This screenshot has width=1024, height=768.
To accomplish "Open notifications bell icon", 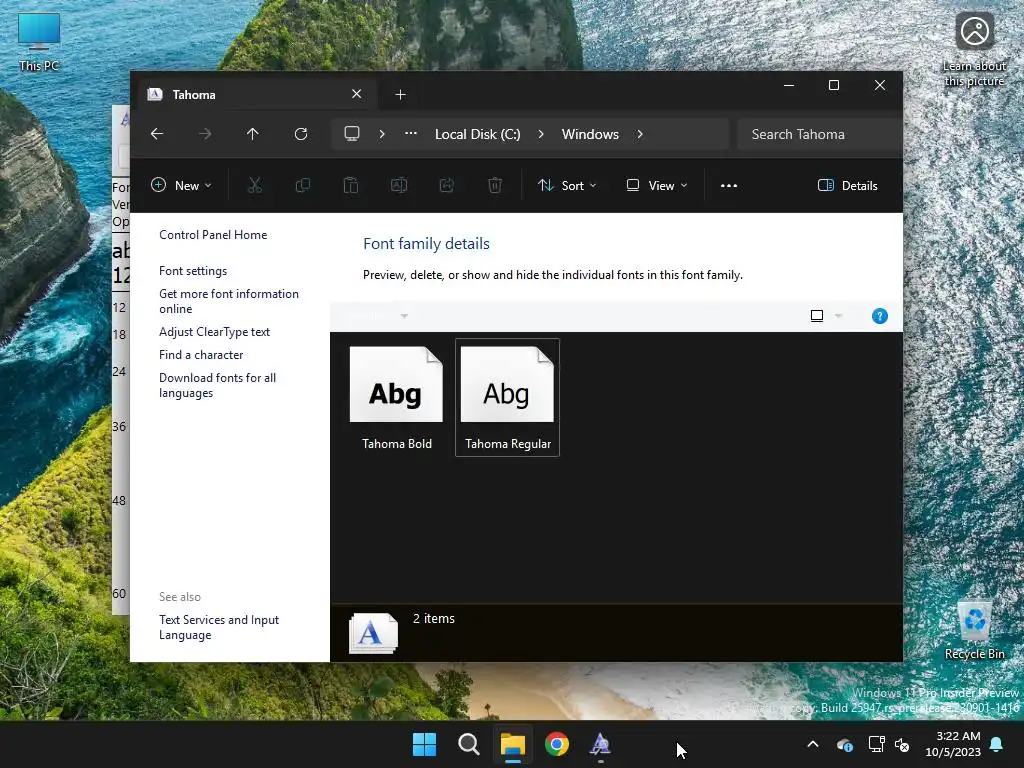I will coord(997,744).
